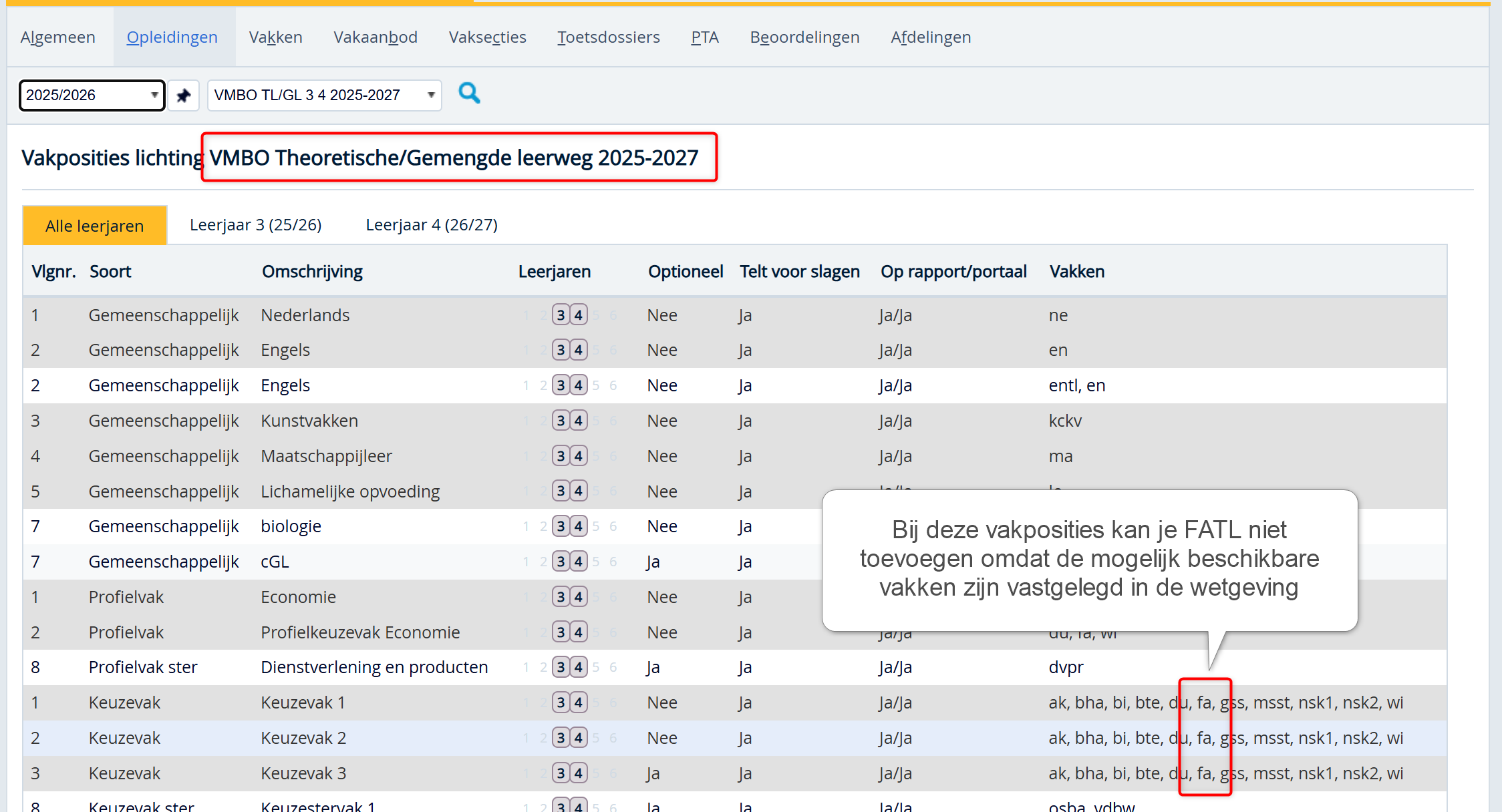
Task: Select the Maatschappijleer row
Action: [x=326, y=456]
